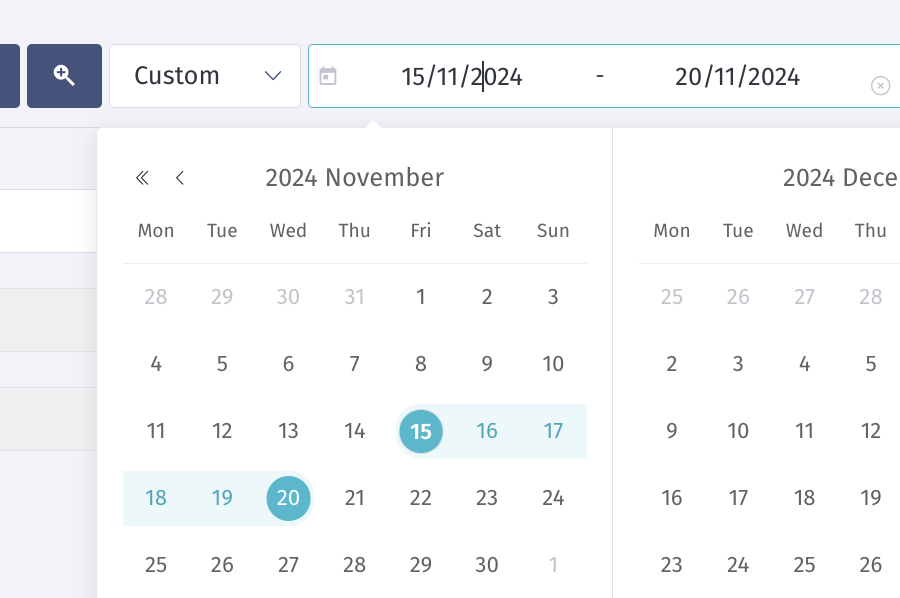Screen dimensions: 900x598
Task: Select November 7 in the calendar
Action: tap(355, 364)
